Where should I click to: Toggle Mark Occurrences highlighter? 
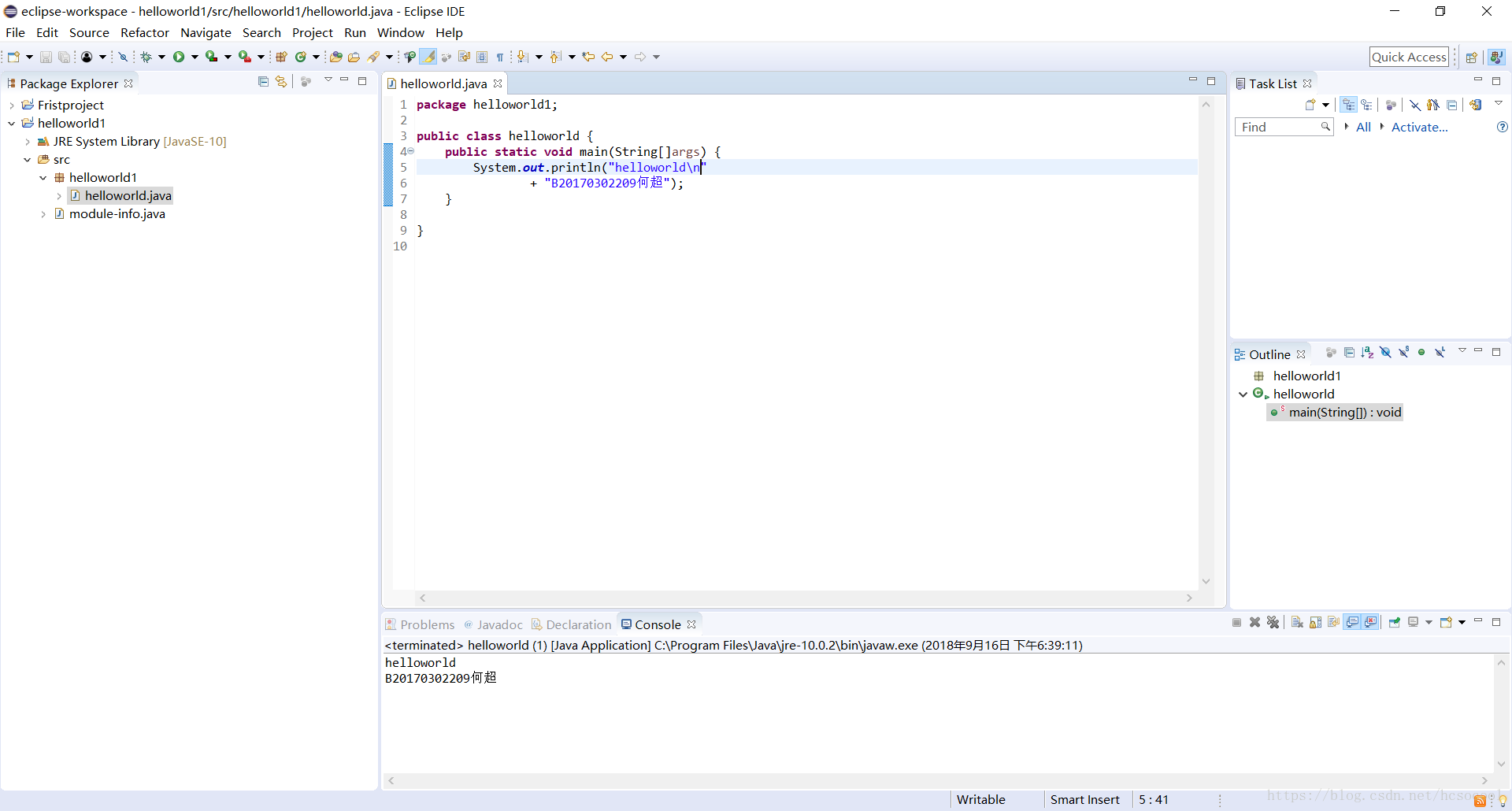click(428, 57)
